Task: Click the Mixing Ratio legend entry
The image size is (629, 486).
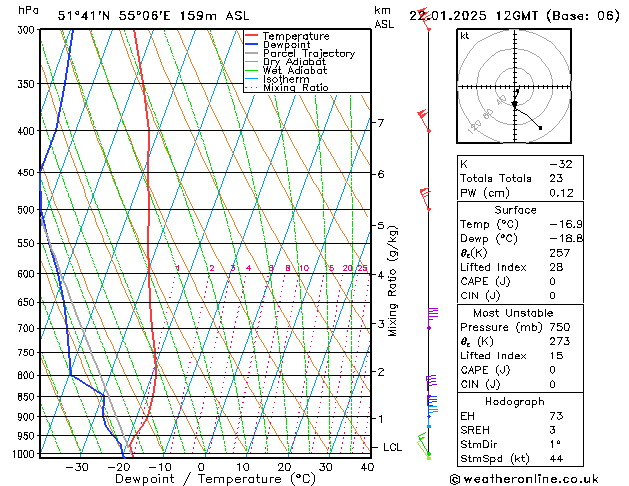Action: pyautogui.click(x=296, y=87)
